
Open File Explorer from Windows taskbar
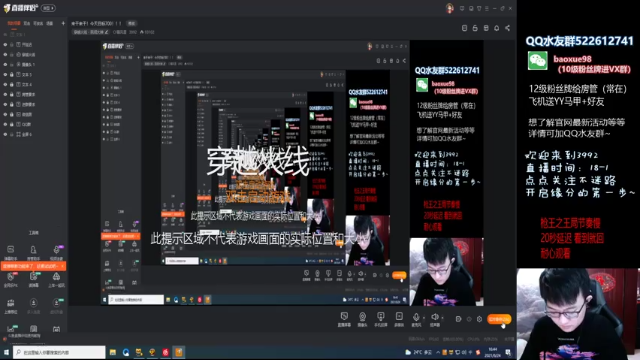click(x=113, y=352)
